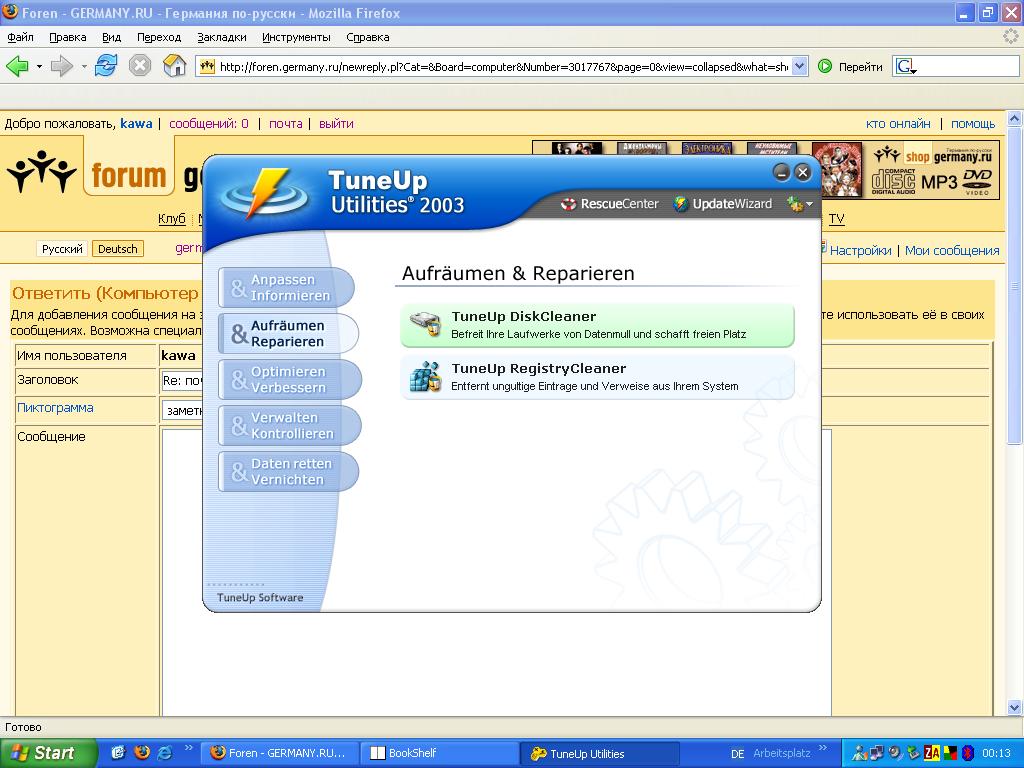Open the Настройки link on the forum
The width and height of the screenshot is (1024, 768).
[x=860, y=250]
